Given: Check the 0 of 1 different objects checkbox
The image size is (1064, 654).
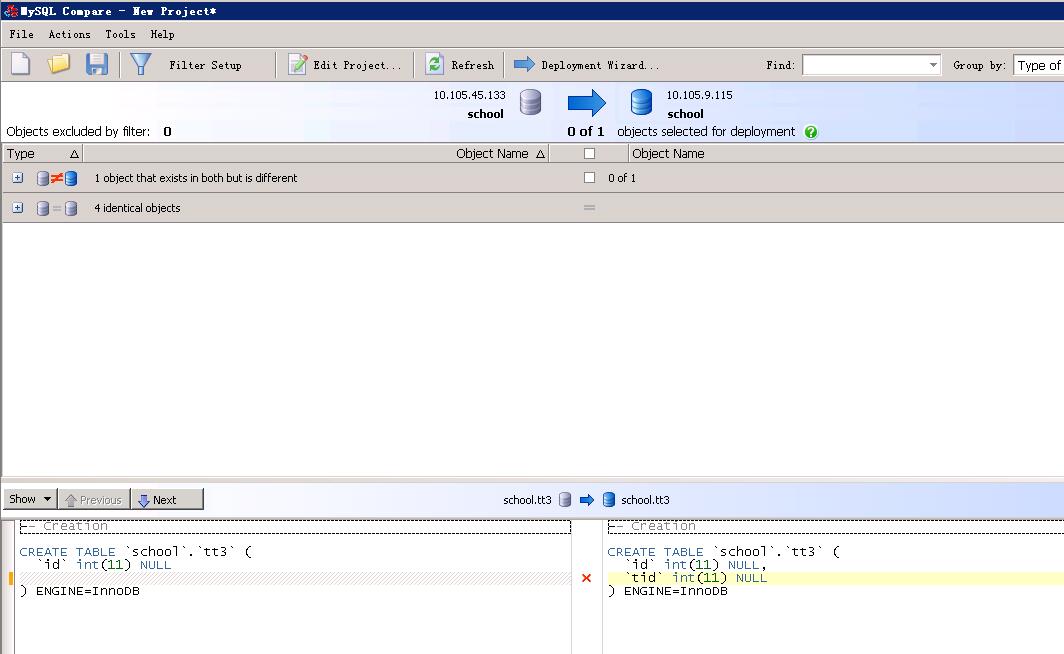Looking at the screenshot, I should 590,178.
